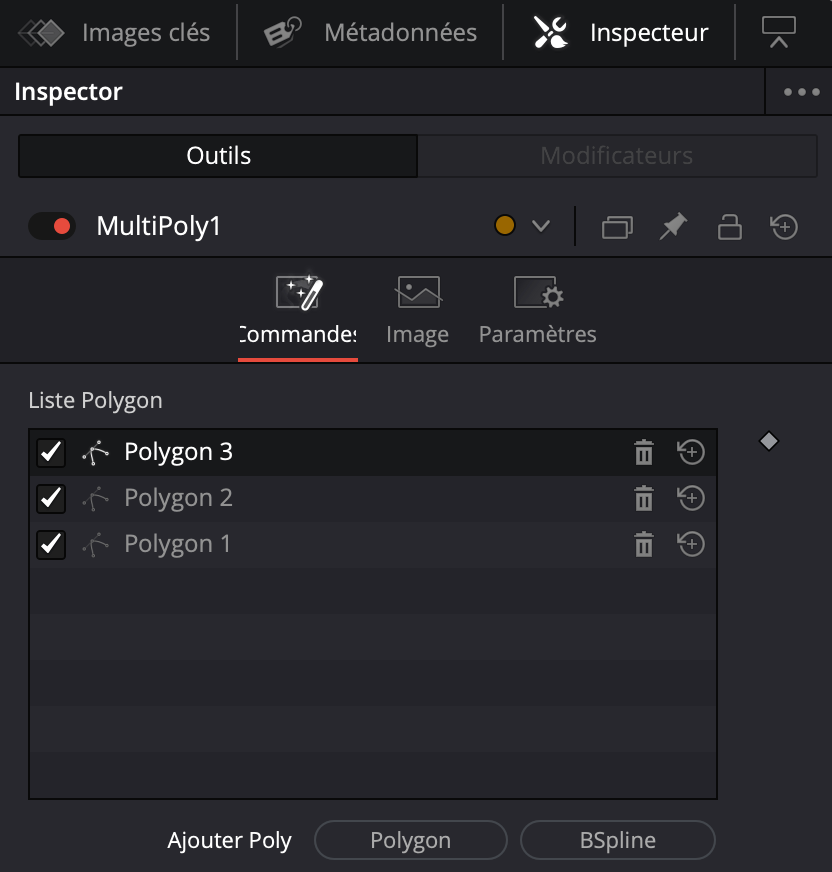Click the viewer expand icon at top right
Image resolution: width=832 pixels, height=872 pixels.
coord(779,33)
